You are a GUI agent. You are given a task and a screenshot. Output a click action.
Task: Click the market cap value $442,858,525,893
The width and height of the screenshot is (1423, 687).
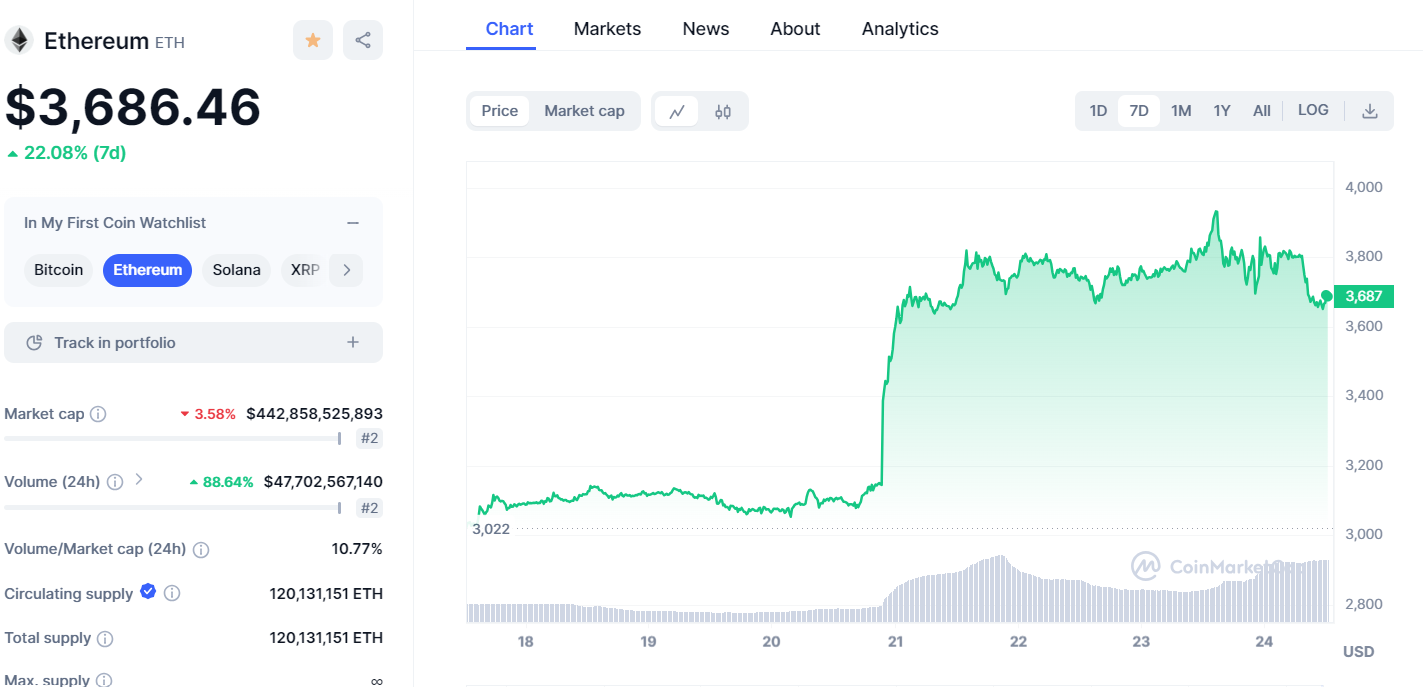coord(315,414)
